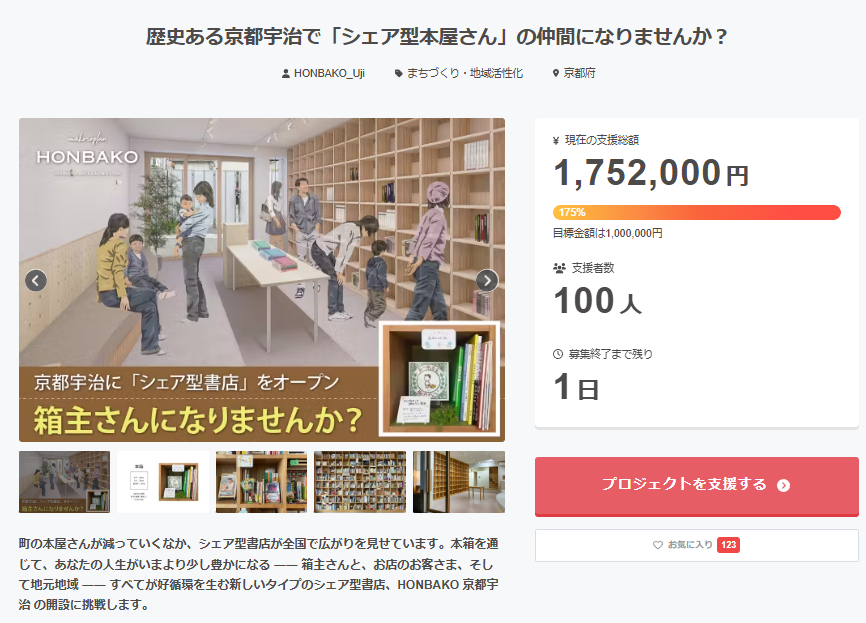
Task: Click the 175% funding progress bar
Action: pyautogui.click(x=696, y=212)
